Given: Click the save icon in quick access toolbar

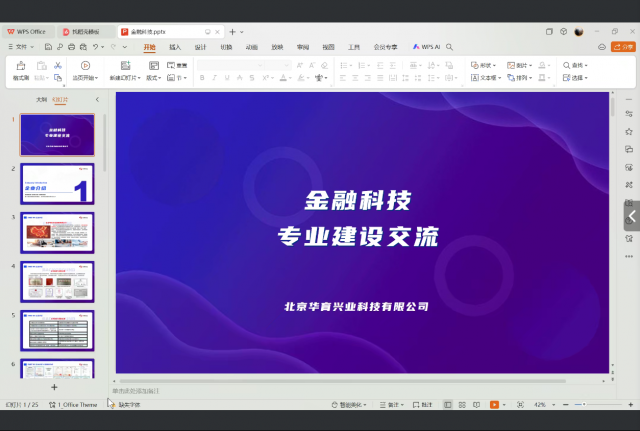Looking at the screenshot, I should click(x=46, y=47).
